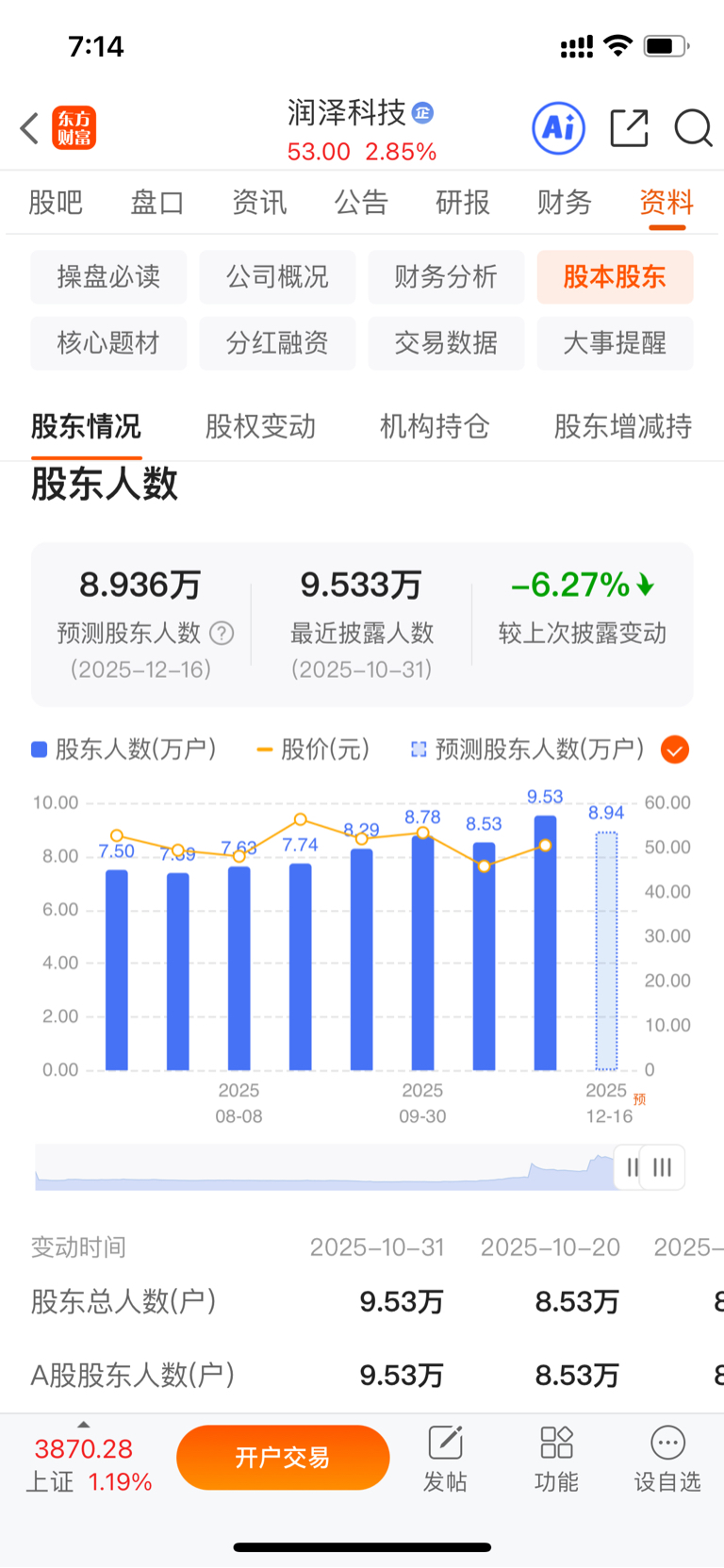Viewport: 724px width, 1568px height.
Task: Tap the 开户交易 orange button
Action: pyautogui.click(x=283, y=1458)
